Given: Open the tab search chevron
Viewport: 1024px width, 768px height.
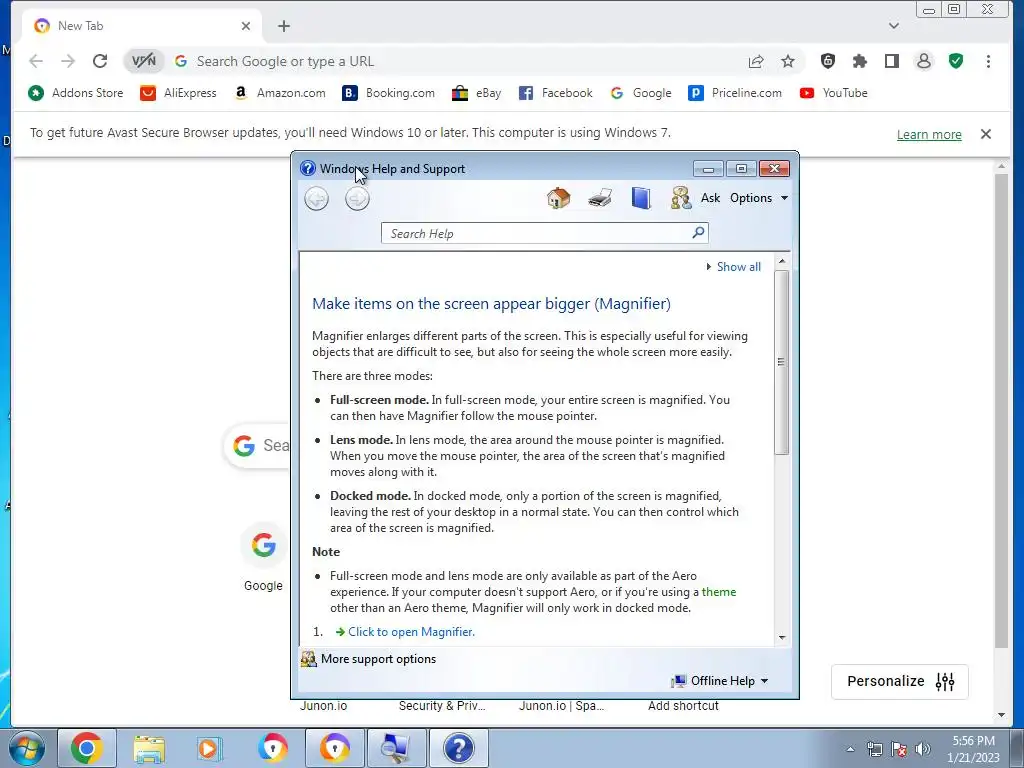Looking at the screenshot, I should pos(894,26).
